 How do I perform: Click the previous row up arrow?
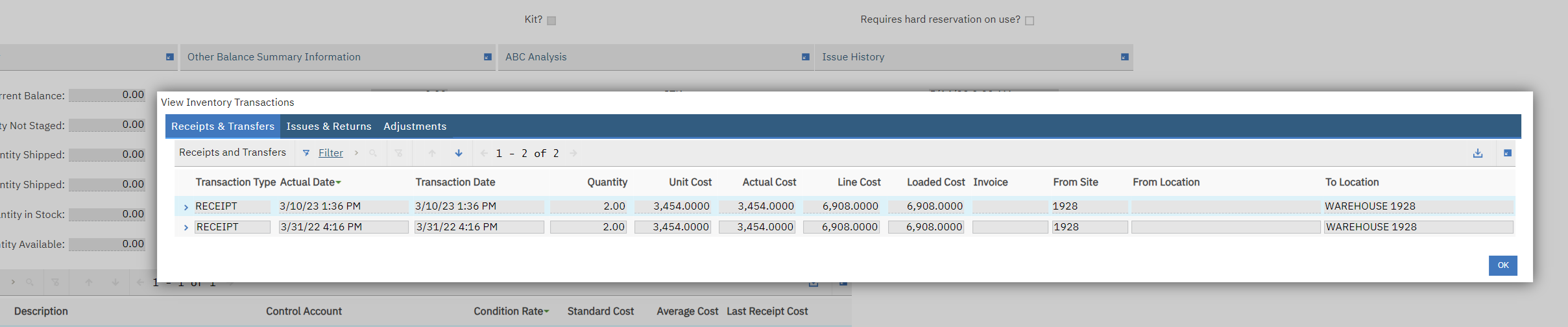click(432, 153)
